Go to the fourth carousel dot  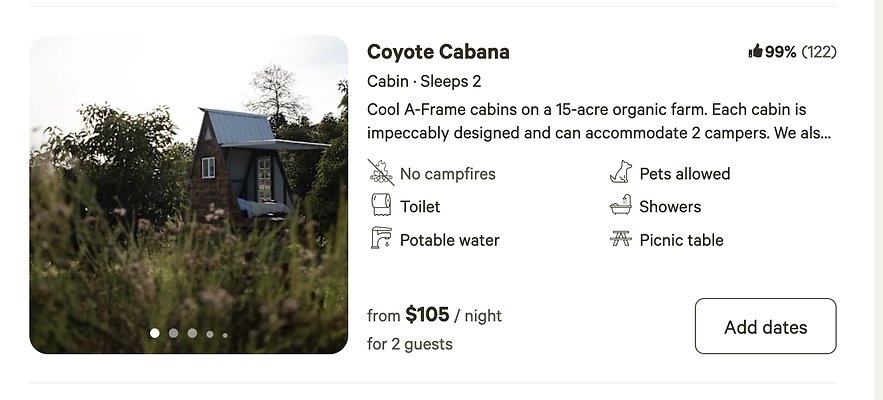(x=209, y=334)
